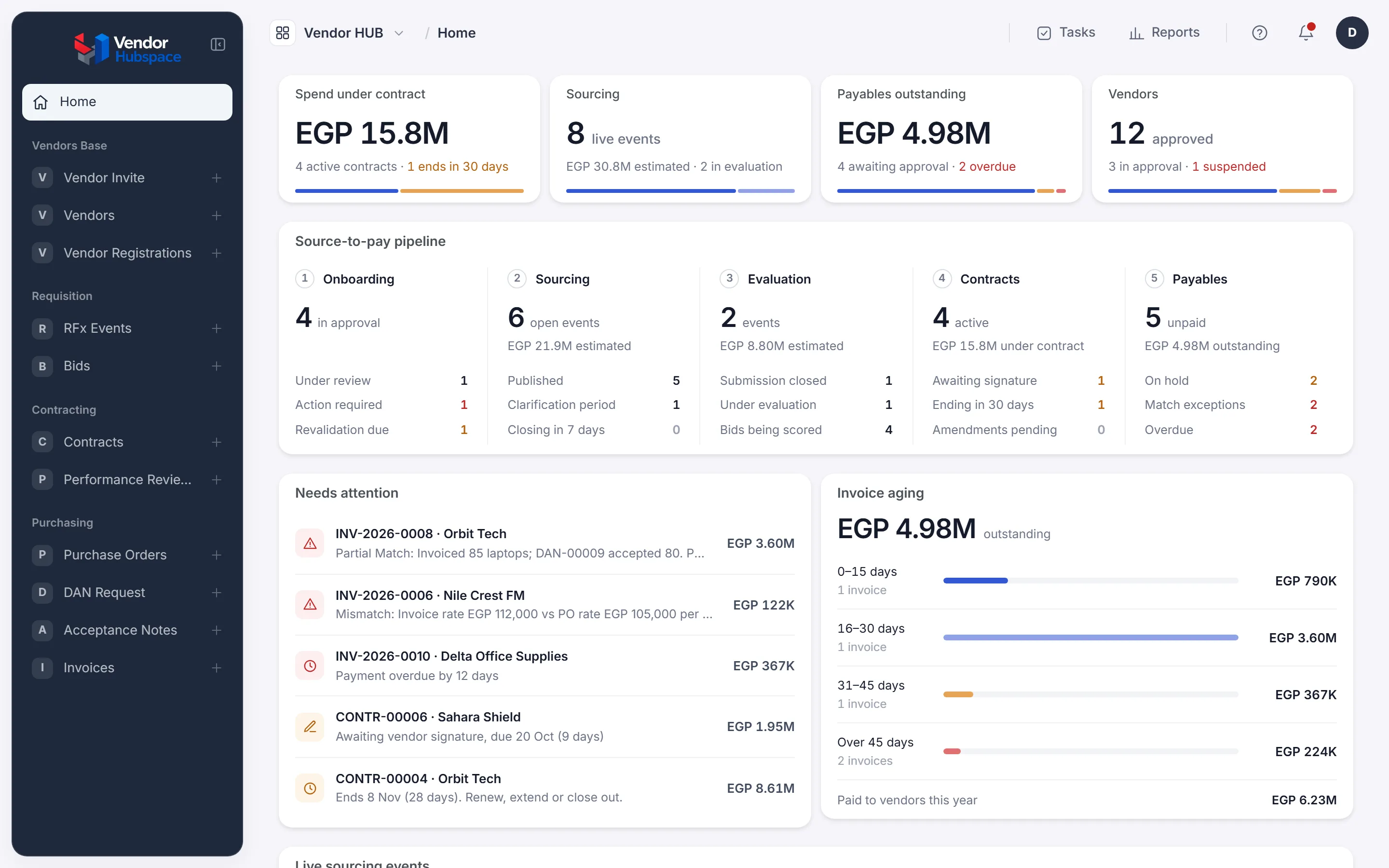Open Reports in the top bar
Image resolution: width=1389 pixels, height=868 pixels.
click(1164, 33)
